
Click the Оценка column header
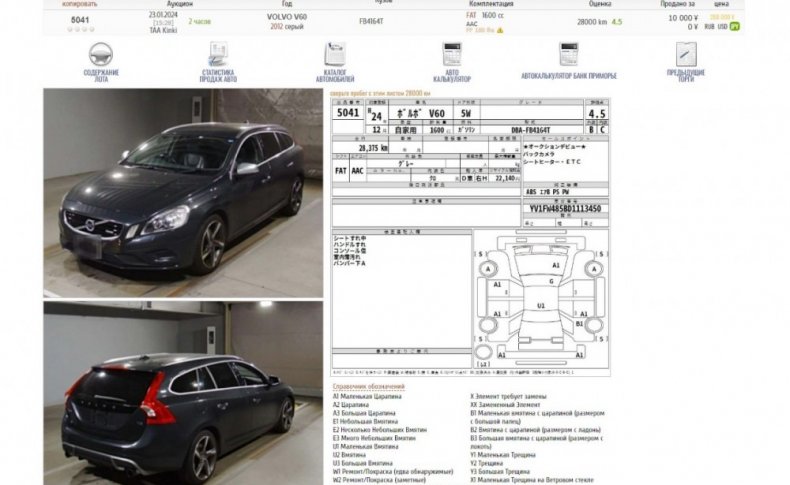point(600,4)
